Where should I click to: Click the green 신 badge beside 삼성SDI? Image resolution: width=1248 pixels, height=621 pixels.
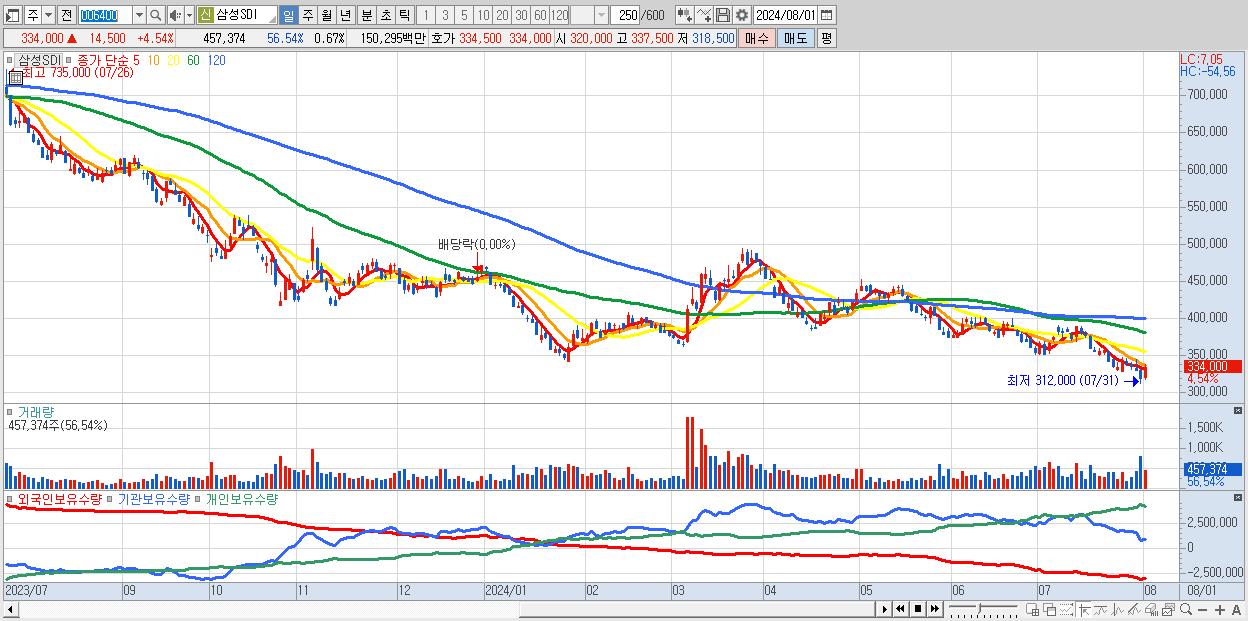pos(204,16)
